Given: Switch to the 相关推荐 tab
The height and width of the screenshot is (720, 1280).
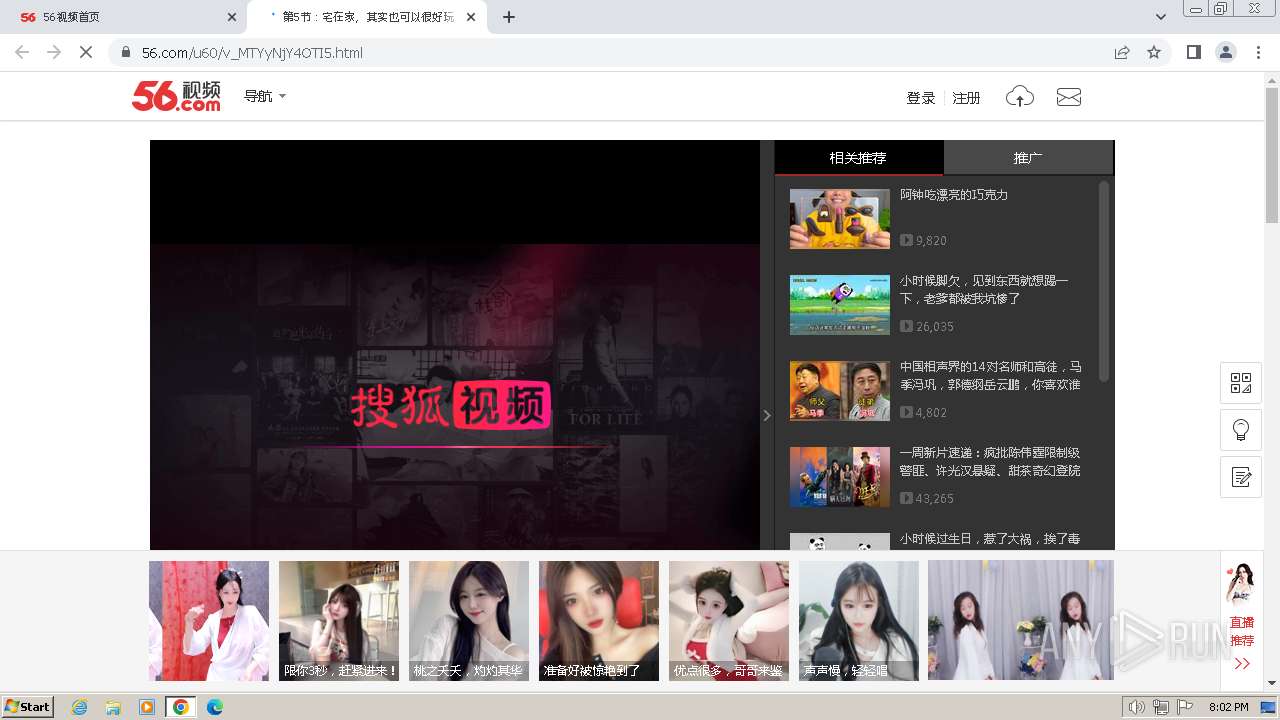Looking at the screenshot, I should (x=858, y=158).
